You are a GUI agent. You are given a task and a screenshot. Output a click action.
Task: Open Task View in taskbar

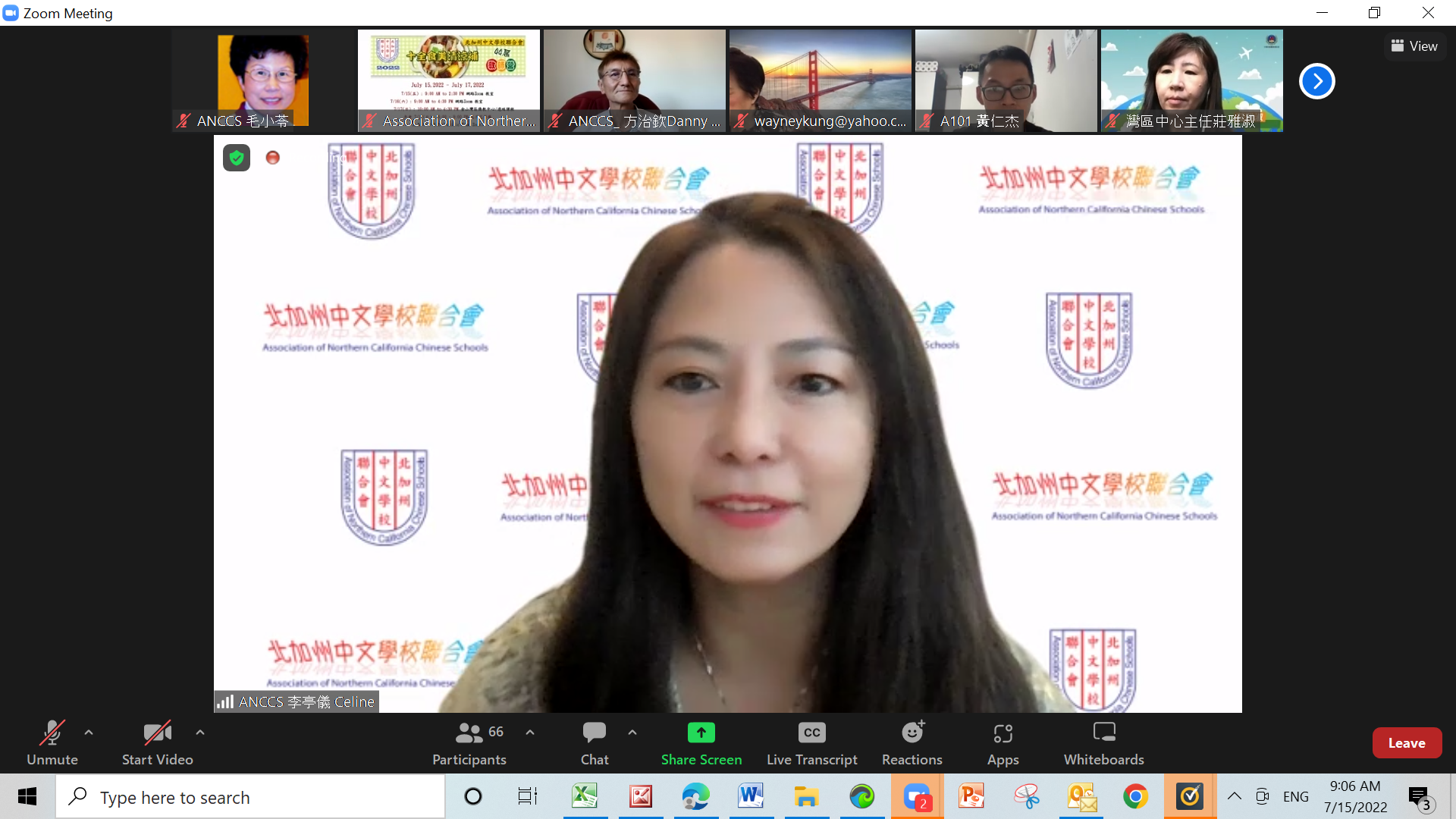[x=527, y=796]
